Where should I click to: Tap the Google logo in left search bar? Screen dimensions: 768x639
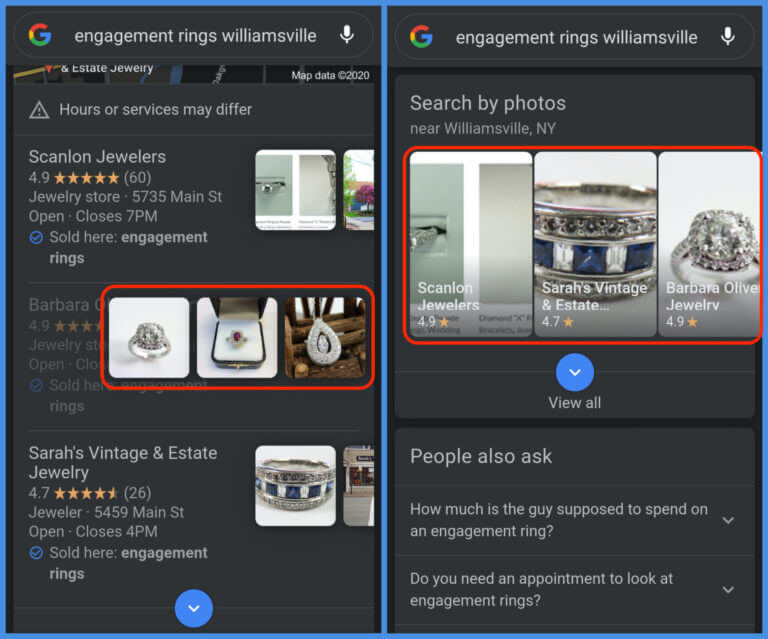pyautogui.click(x=40, y=36)
